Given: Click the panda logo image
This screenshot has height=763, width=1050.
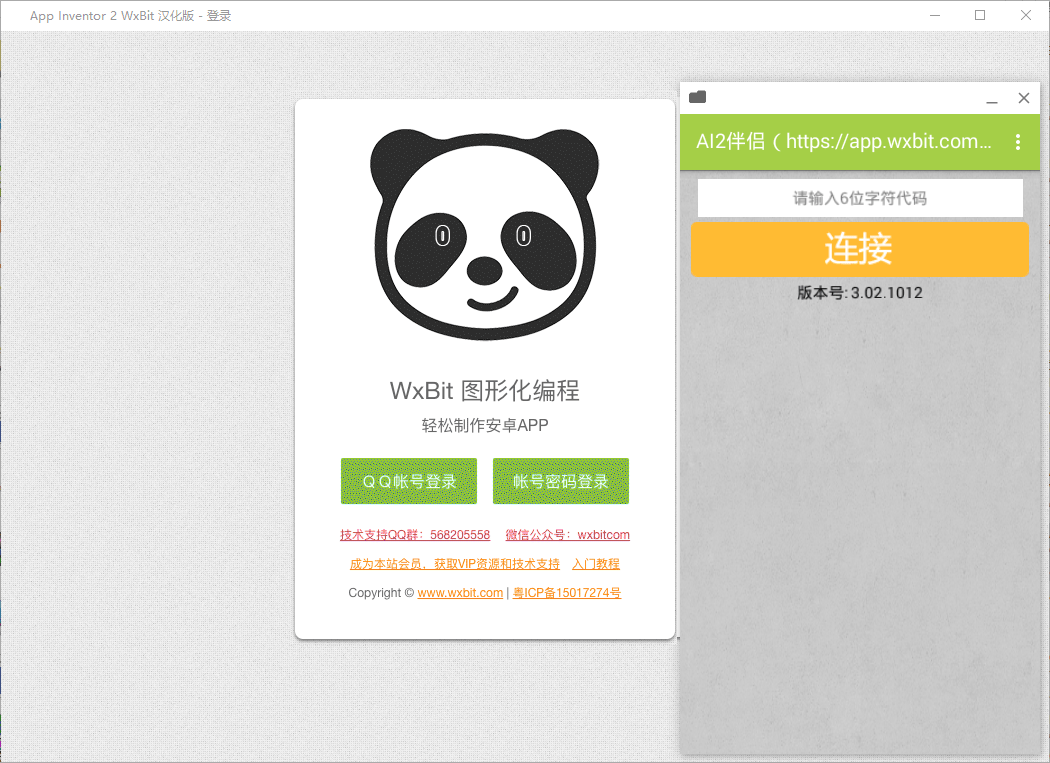Looking at the screenshot, I should [485, 234].
